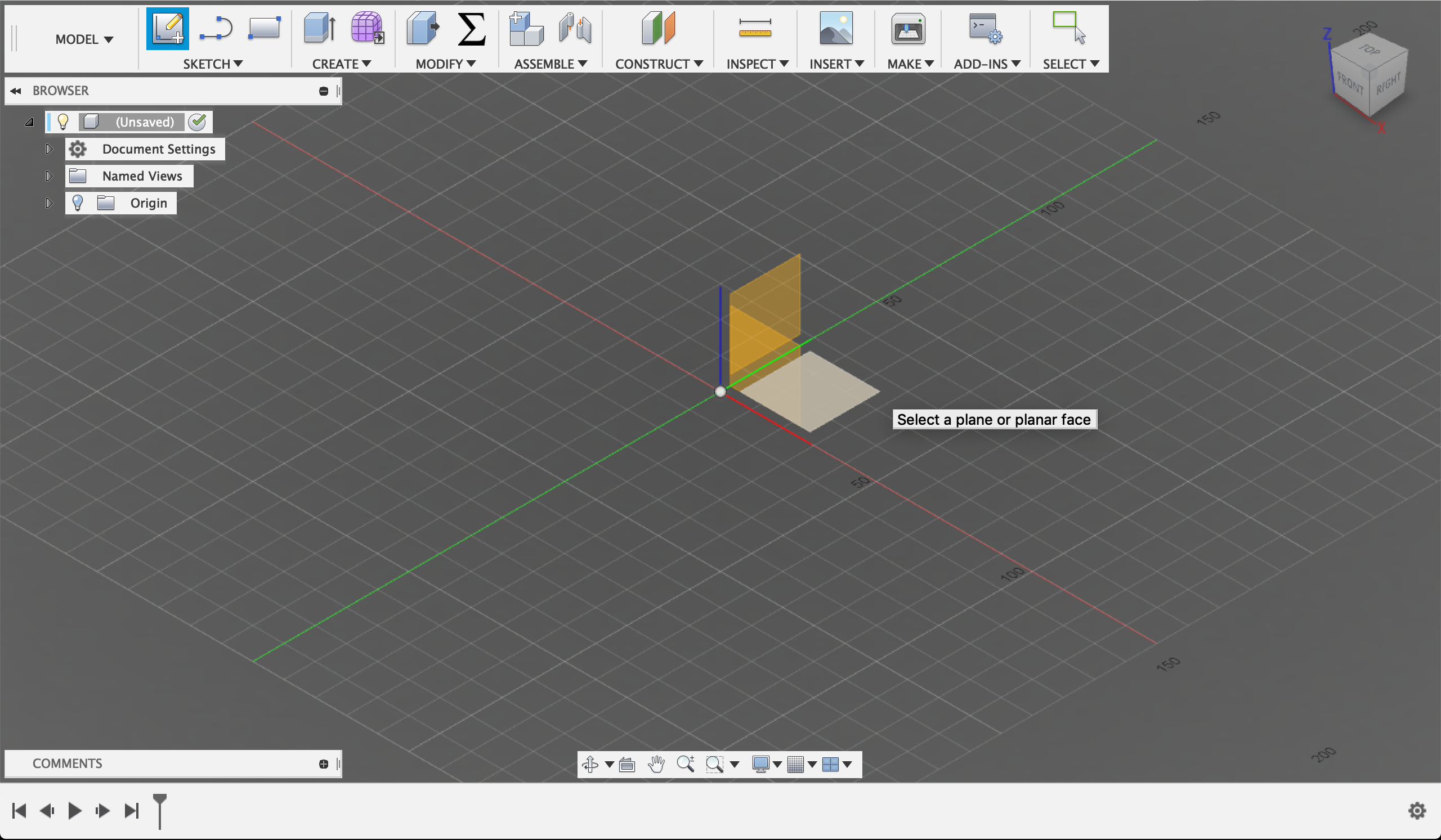1441x840 pixels.
Task: Click the 3D Print icon under Make
Action: click(x=908, y=30)
